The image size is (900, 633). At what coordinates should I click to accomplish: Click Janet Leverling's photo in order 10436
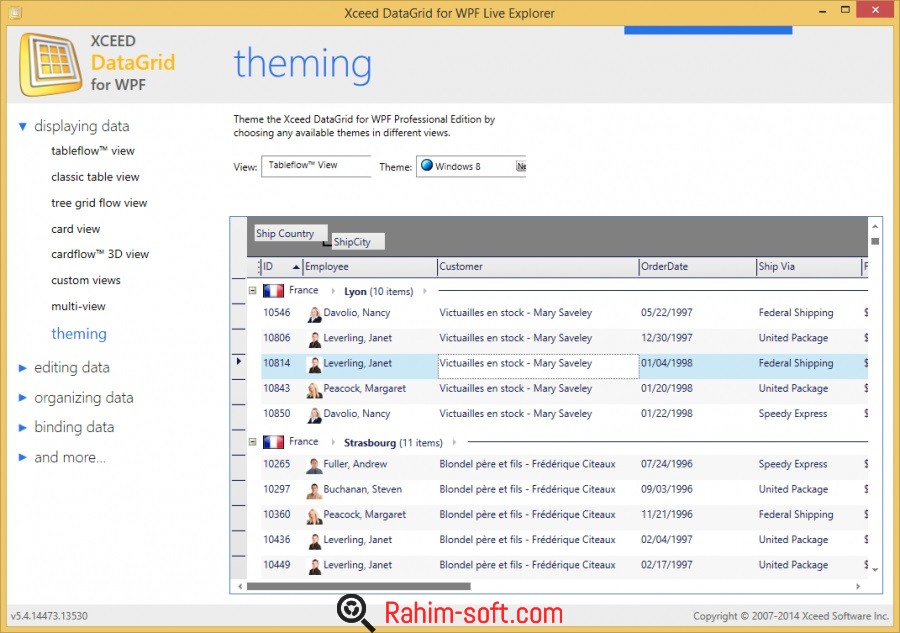315,541
